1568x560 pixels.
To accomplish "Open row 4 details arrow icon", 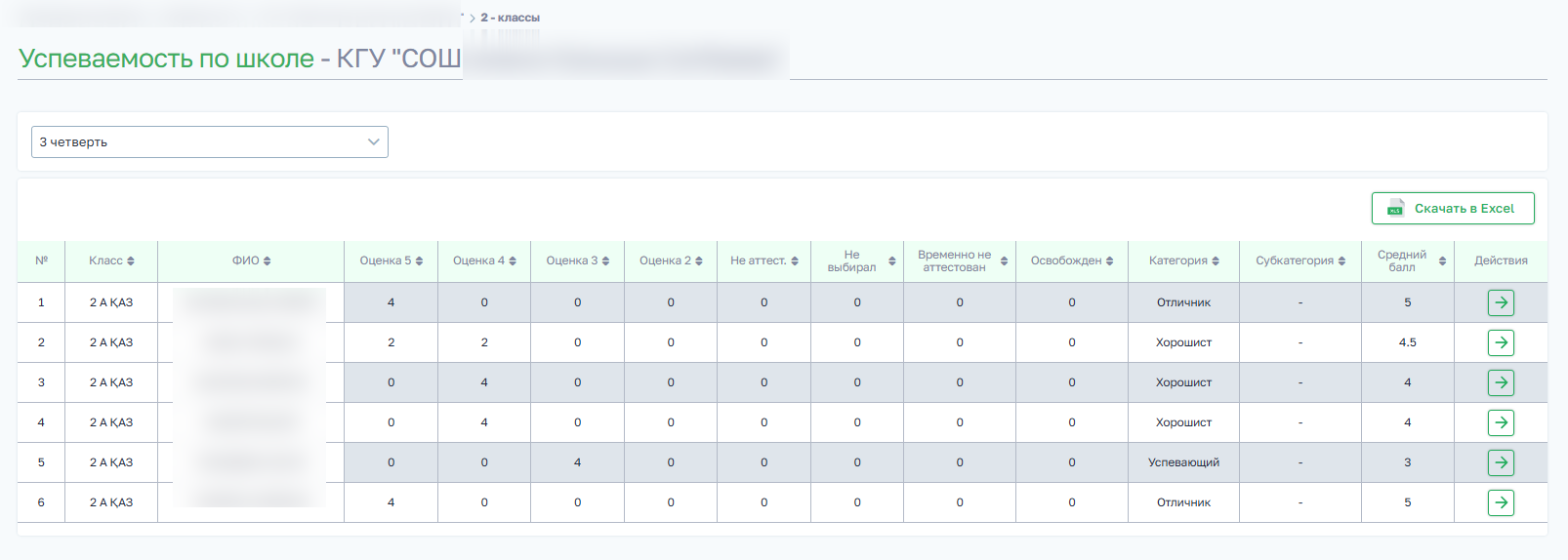I will tap(1501, 422).
